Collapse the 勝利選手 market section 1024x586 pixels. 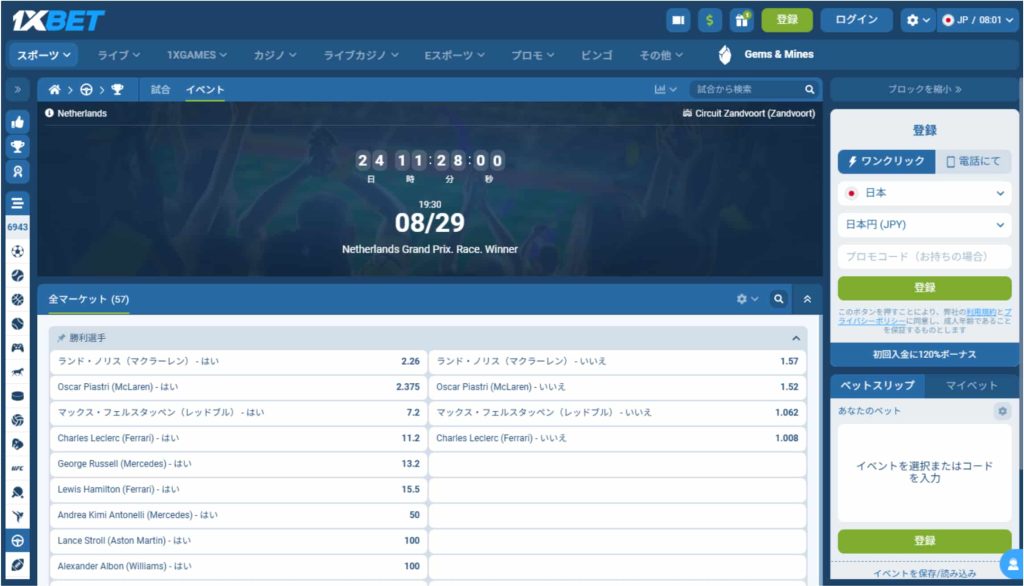(795, 338)
